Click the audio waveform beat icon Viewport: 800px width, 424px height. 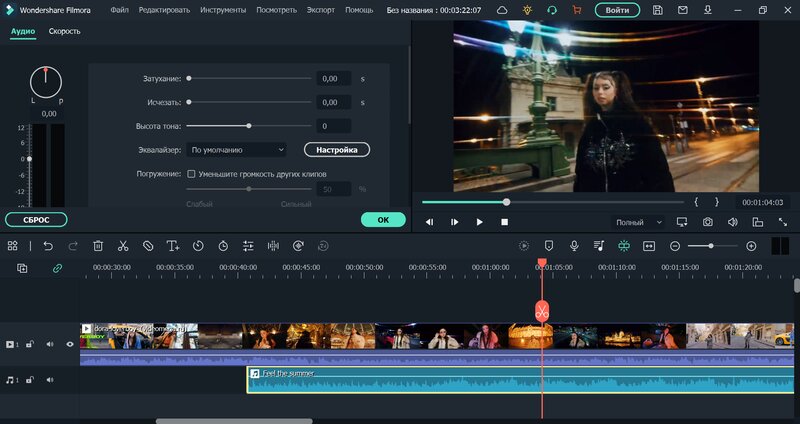pyautogui.click(x=273, y=246)
